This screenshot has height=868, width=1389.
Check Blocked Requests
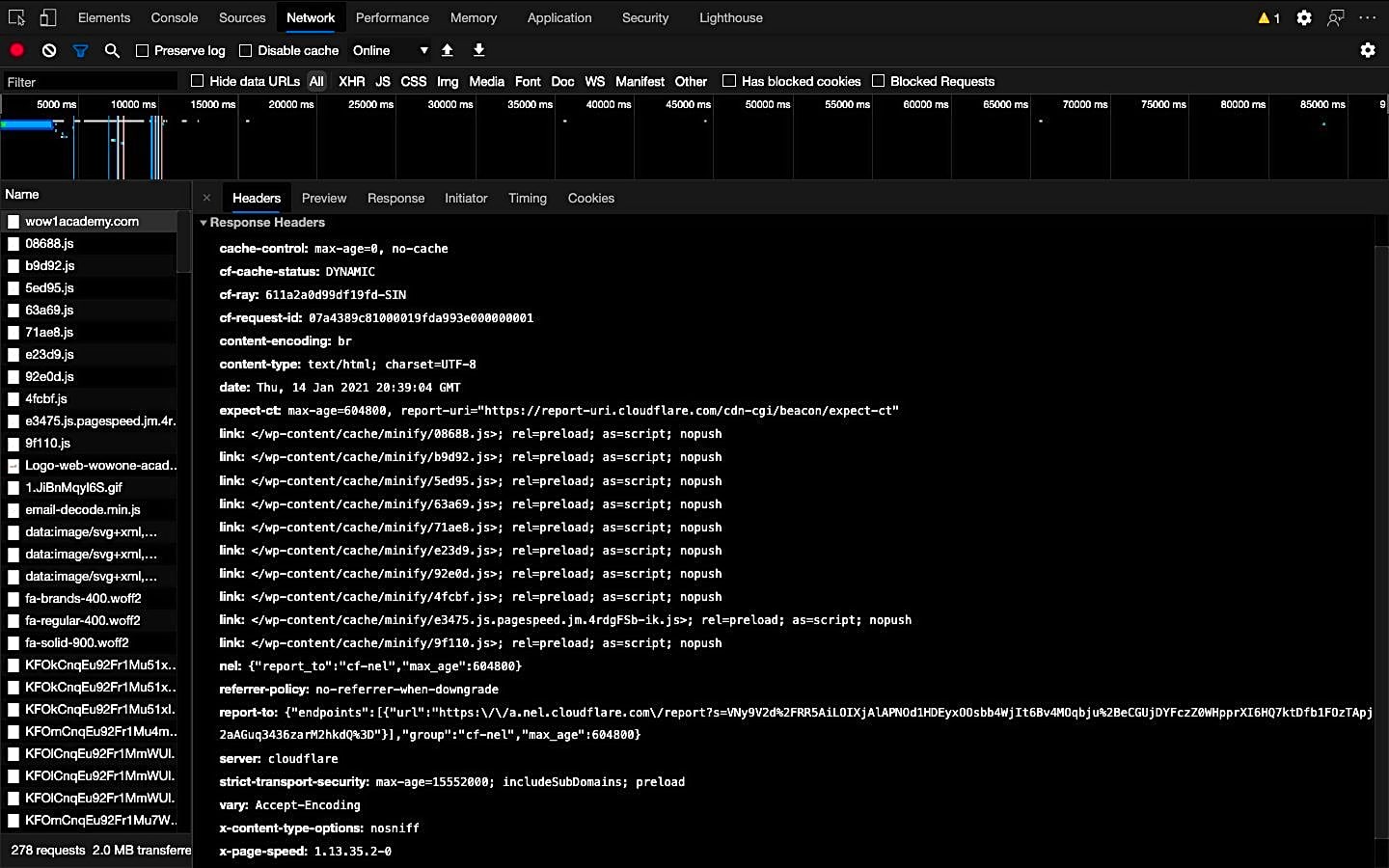(879, 81)
